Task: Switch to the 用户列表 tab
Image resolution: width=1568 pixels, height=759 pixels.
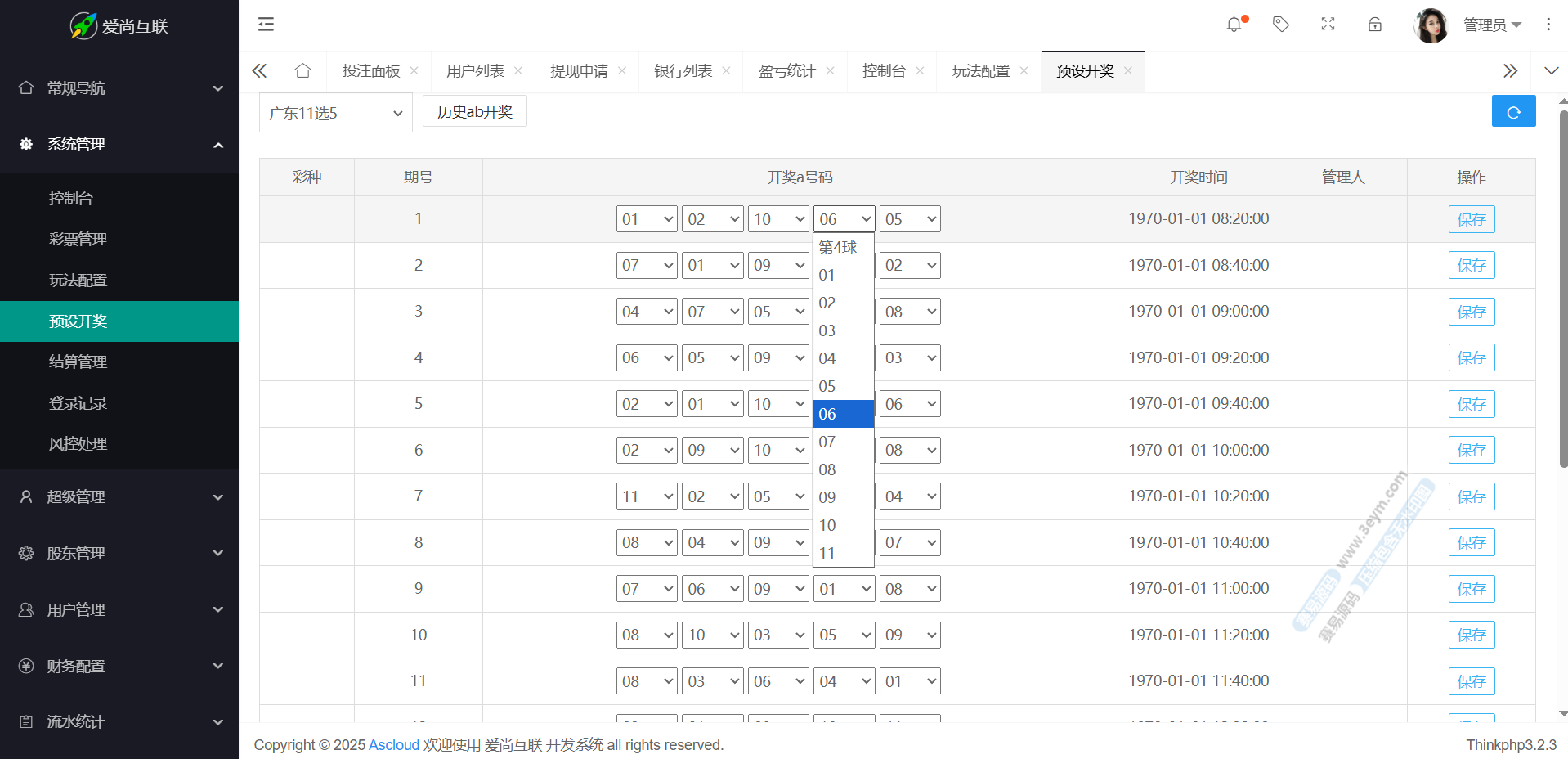Action: (475, 71)
